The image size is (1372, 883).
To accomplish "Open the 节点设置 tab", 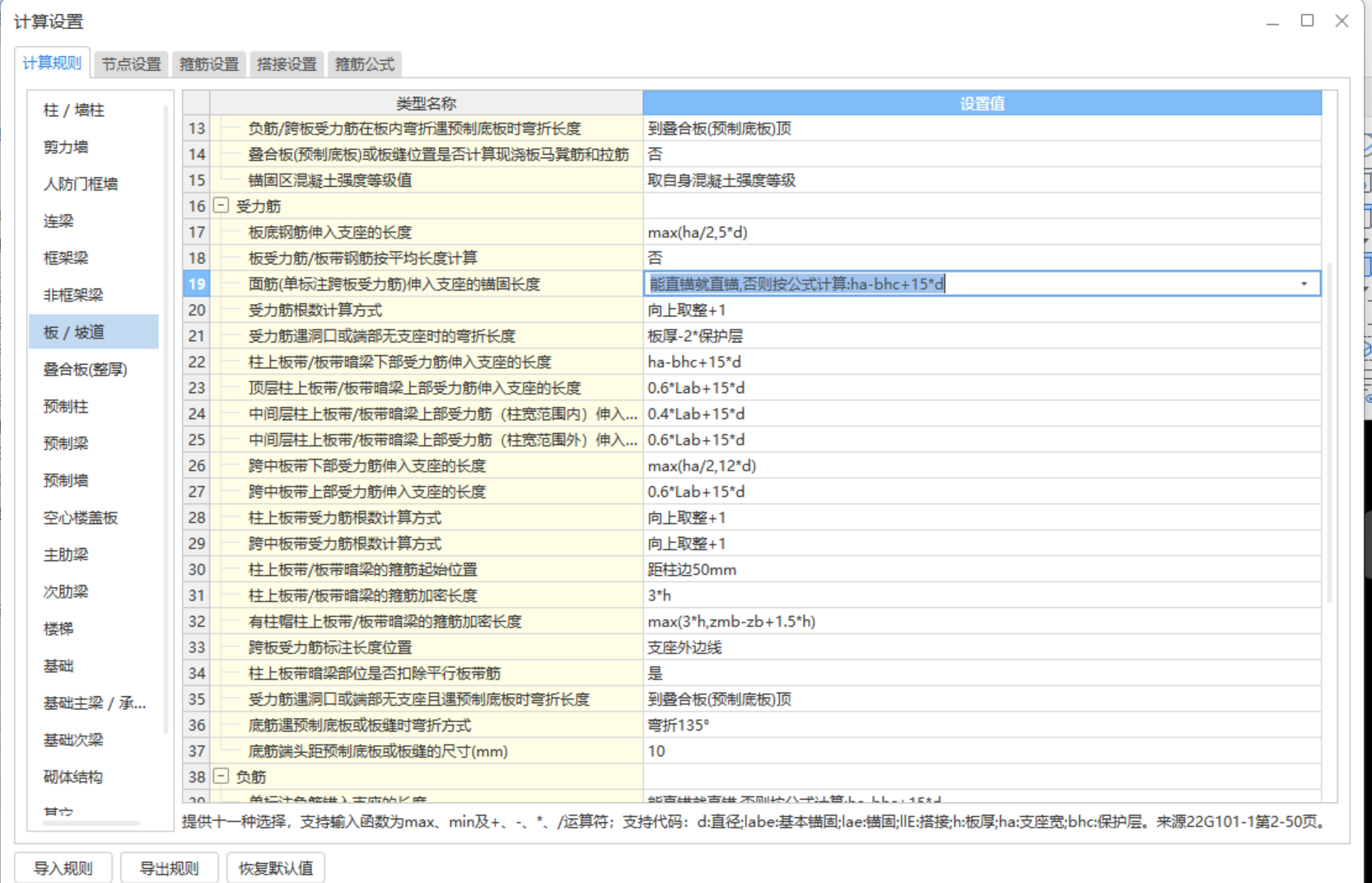I will (x=131, y=64).
